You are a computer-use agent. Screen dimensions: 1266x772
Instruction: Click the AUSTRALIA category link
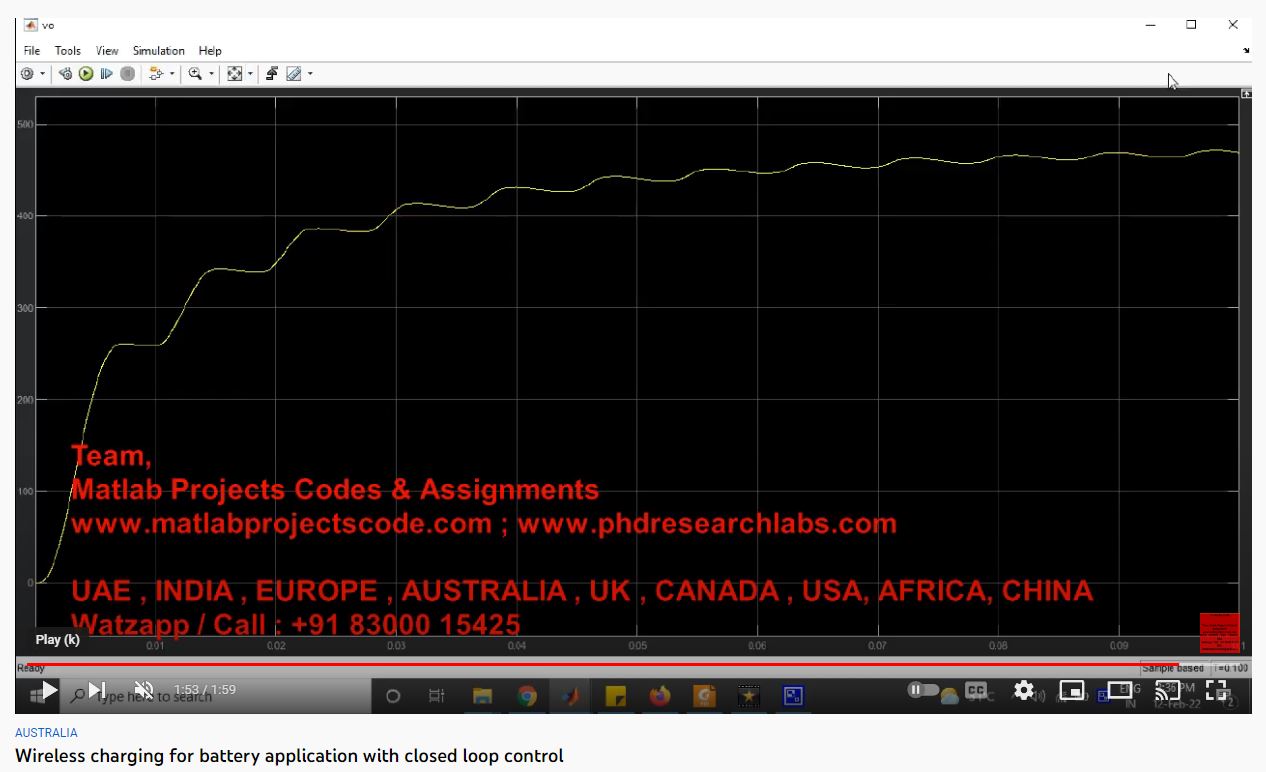(x=46, y=733)
